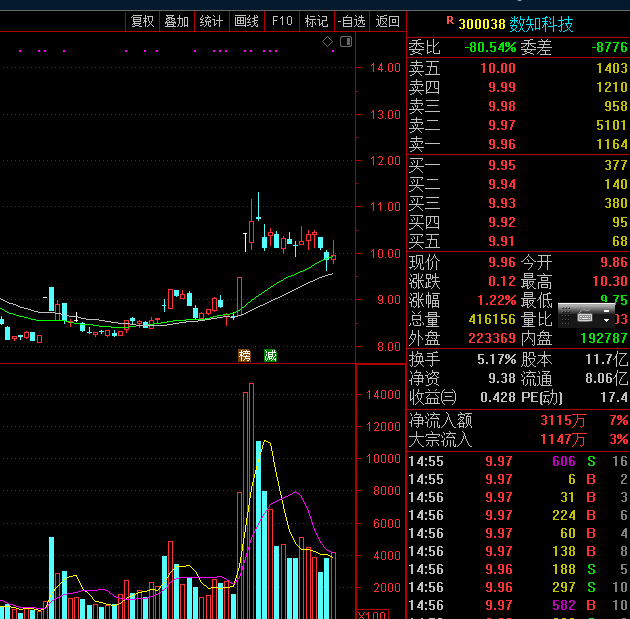Click the 标记 mark button
The width and height of the screenshot is (630, 619).
tap(316, 21)
